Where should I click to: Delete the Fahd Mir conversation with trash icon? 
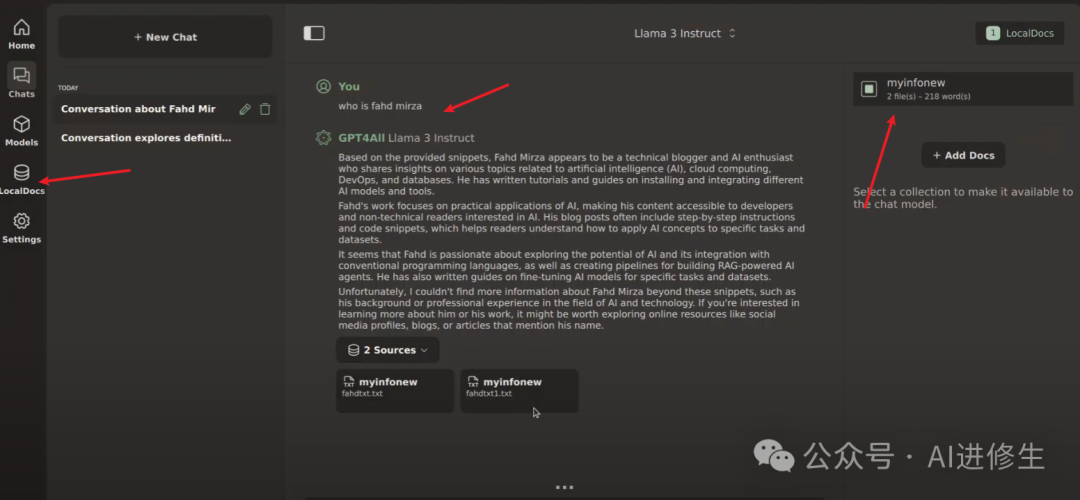(x=265, y=109)
